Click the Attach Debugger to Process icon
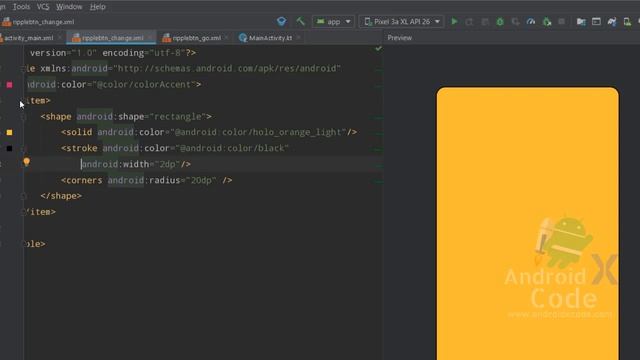This screenshot has width=640, height=360. tap(547, 22)
